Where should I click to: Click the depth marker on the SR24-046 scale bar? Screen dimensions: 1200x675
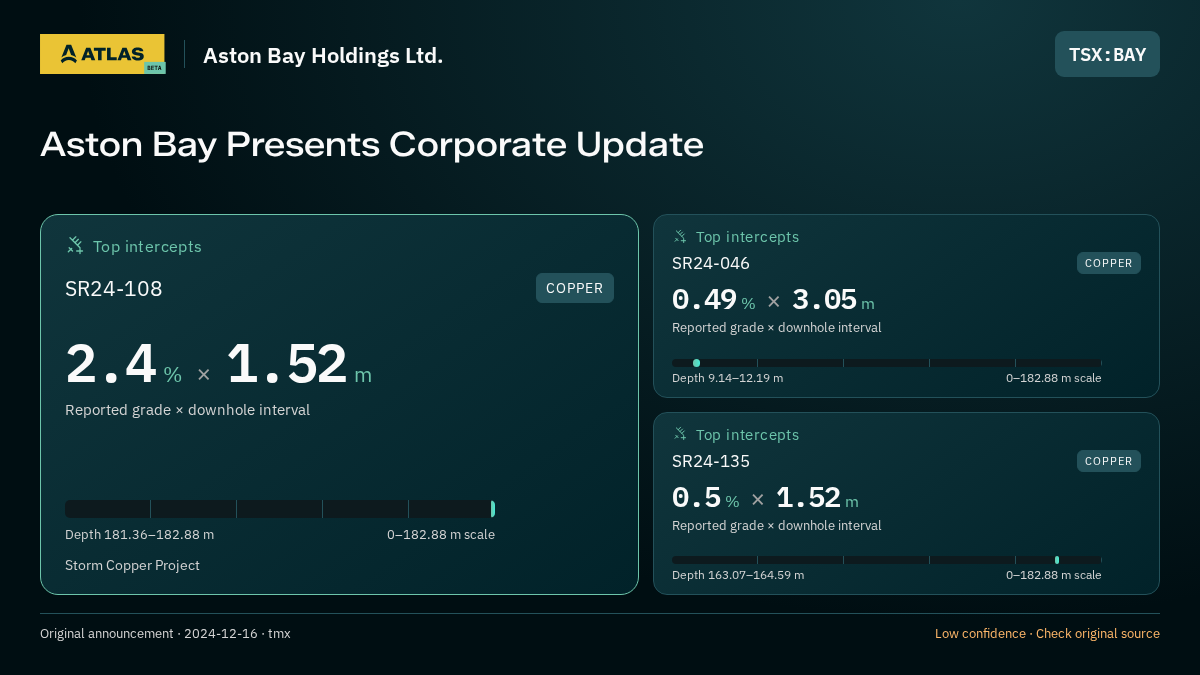point(696,363)
